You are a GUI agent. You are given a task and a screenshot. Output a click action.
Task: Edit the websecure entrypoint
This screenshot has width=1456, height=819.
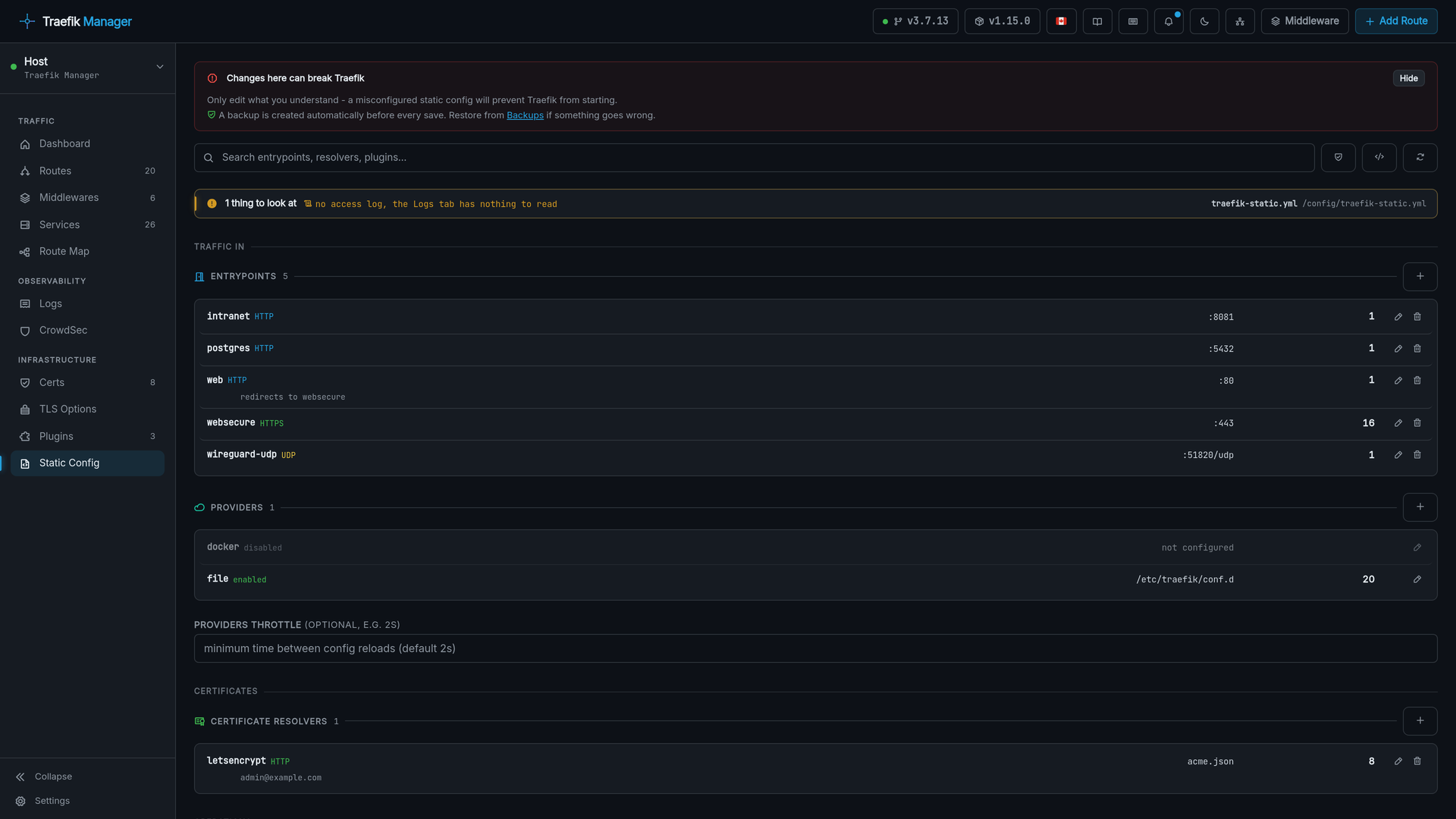[1398, 423]
